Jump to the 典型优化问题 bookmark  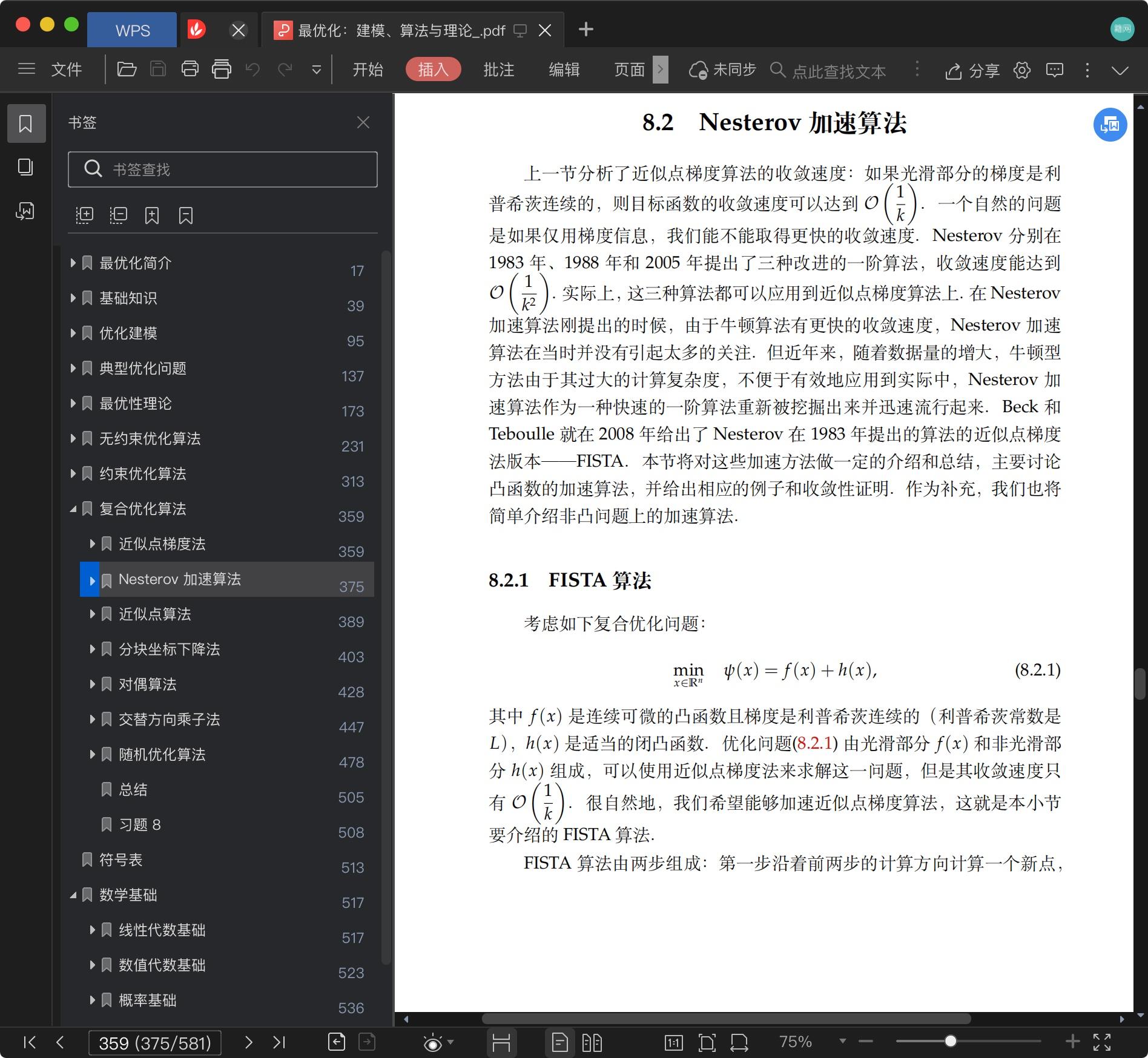pos(142,368)
